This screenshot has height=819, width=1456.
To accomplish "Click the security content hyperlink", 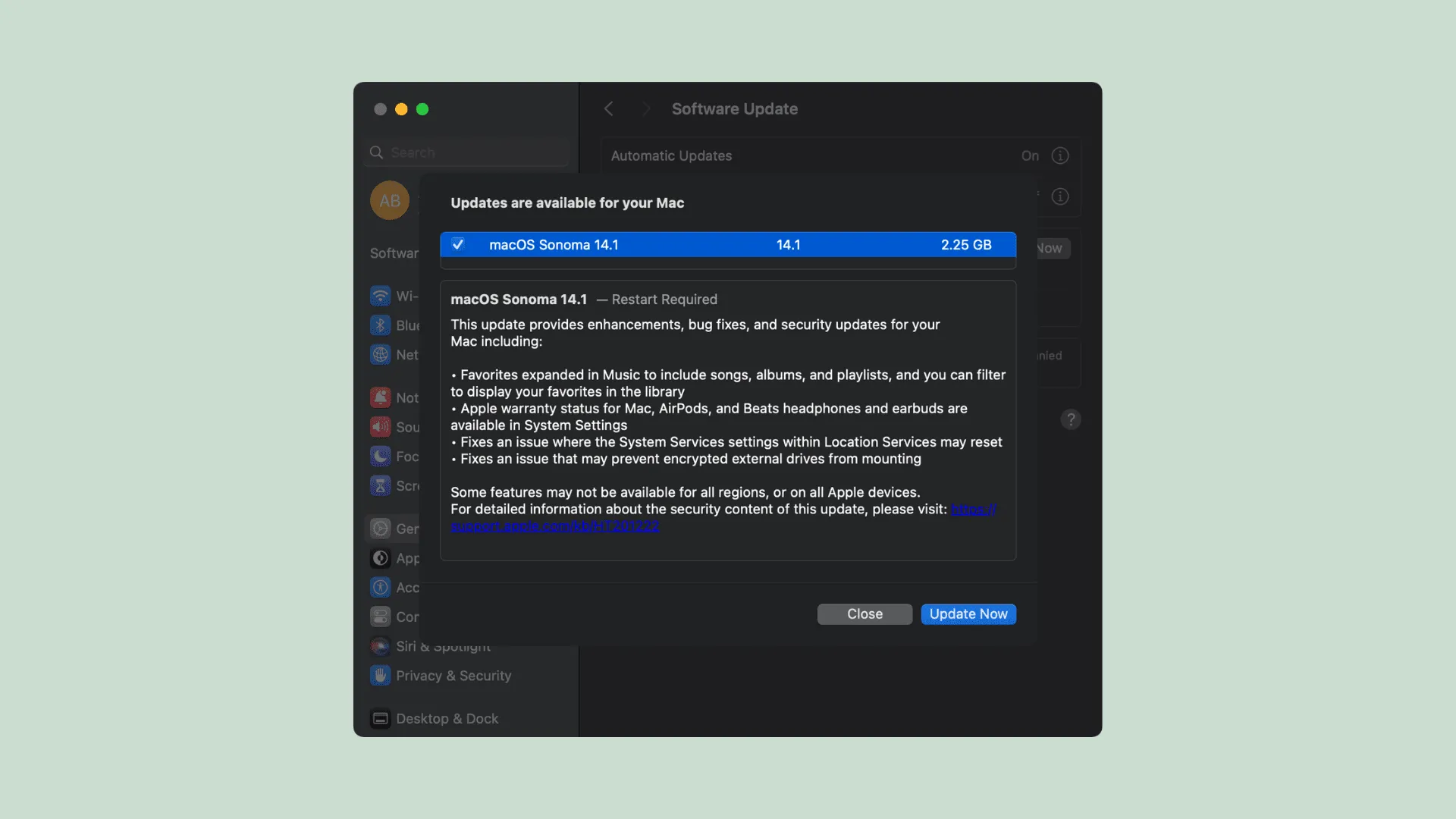I will [555, 524].
